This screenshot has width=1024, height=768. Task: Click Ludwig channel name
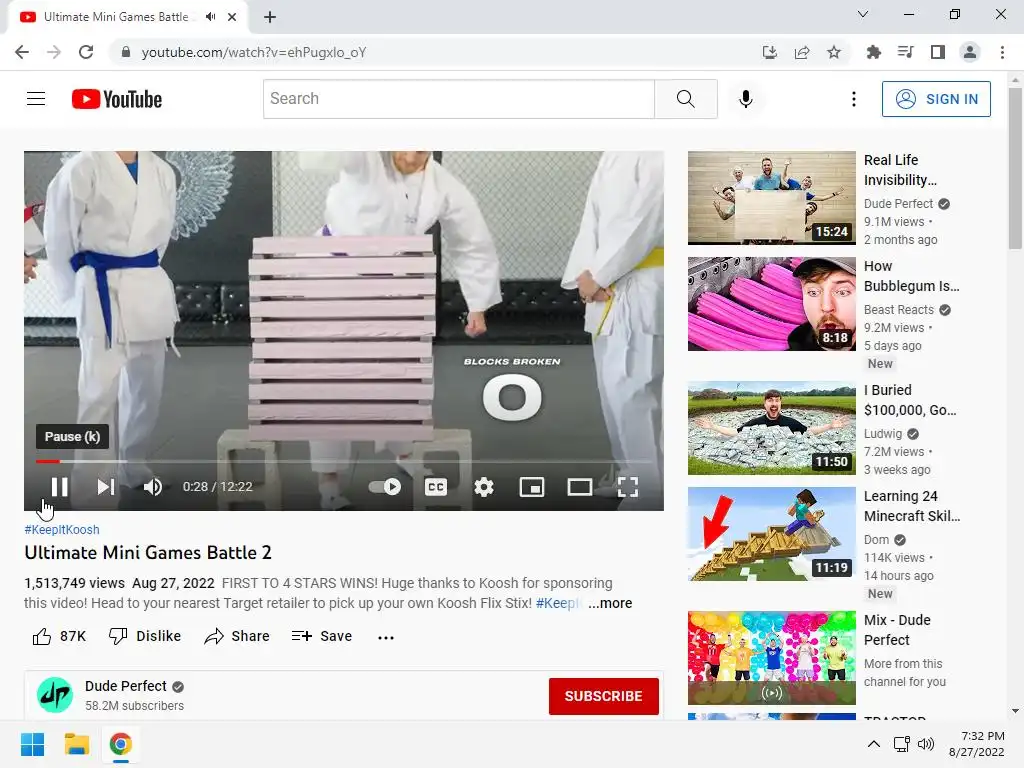point(883,434)
